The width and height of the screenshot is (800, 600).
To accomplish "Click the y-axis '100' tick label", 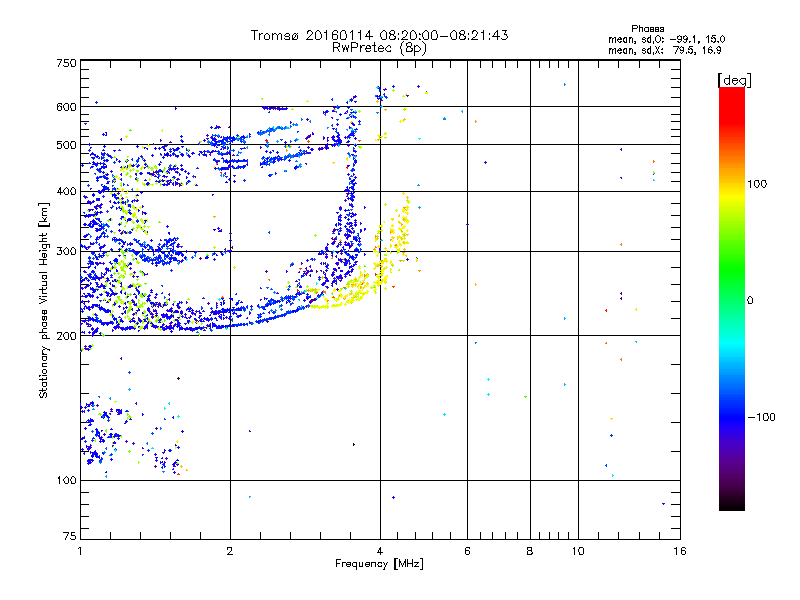I will click(66, 480).
